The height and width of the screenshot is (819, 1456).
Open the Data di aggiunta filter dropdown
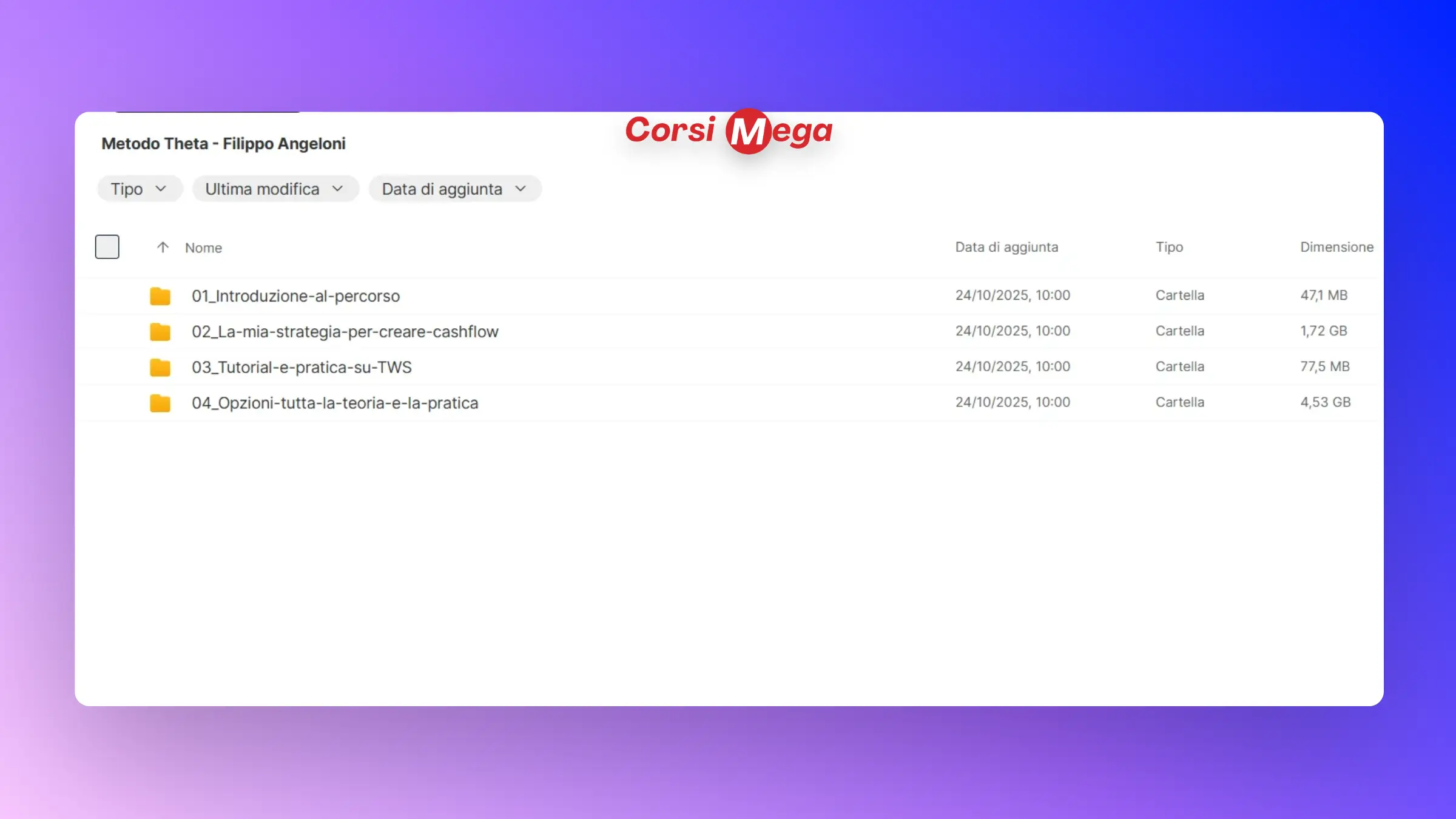click(454, 189)
